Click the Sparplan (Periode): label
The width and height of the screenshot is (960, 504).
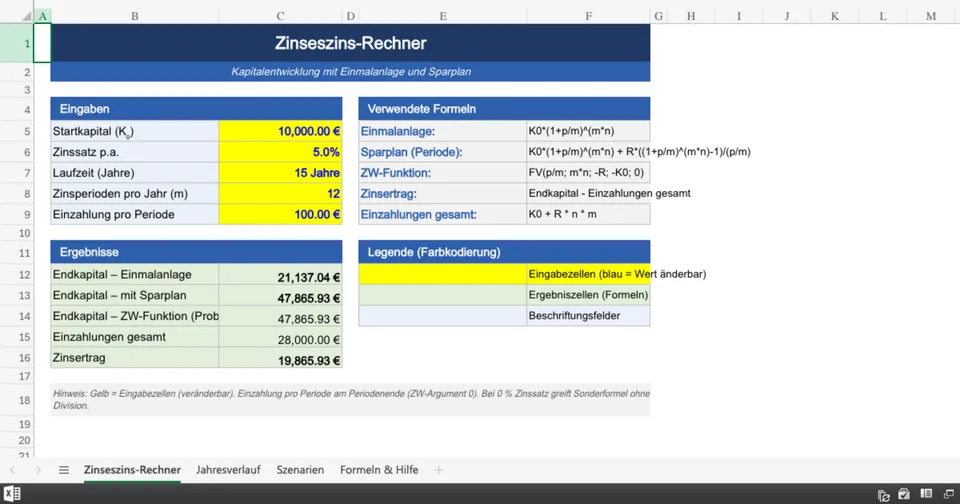point(443,152)
